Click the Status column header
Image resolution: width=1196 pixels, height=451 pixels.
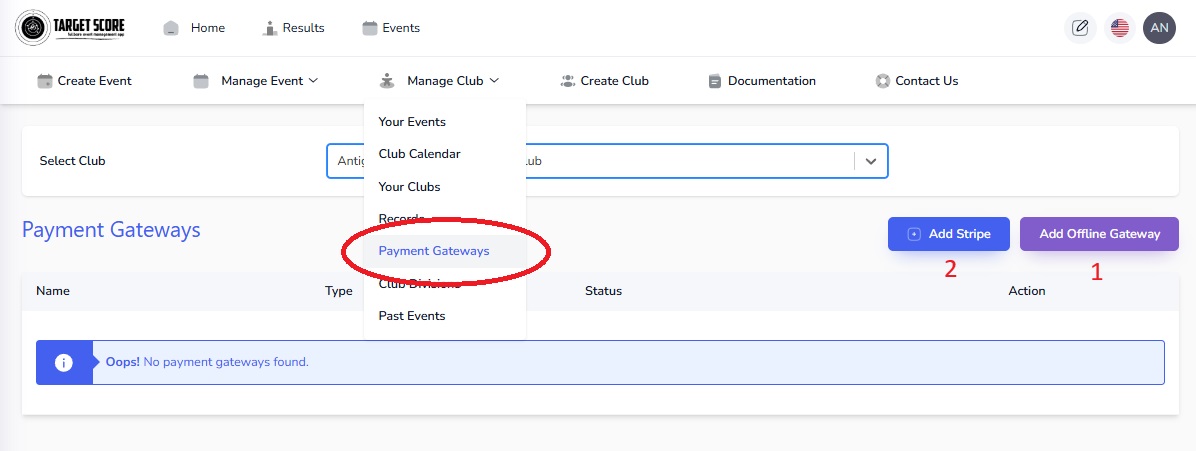603,291
